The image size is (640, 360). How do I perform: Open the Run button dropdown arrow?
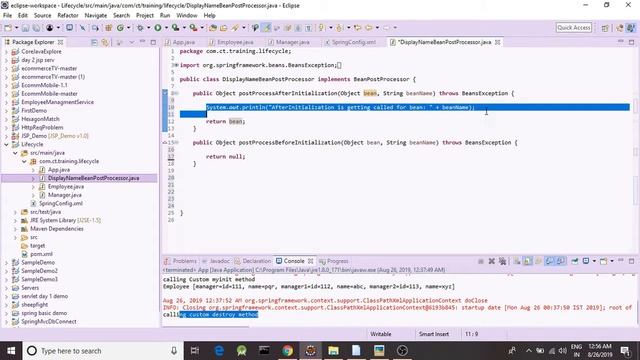(x=166, y=28)
